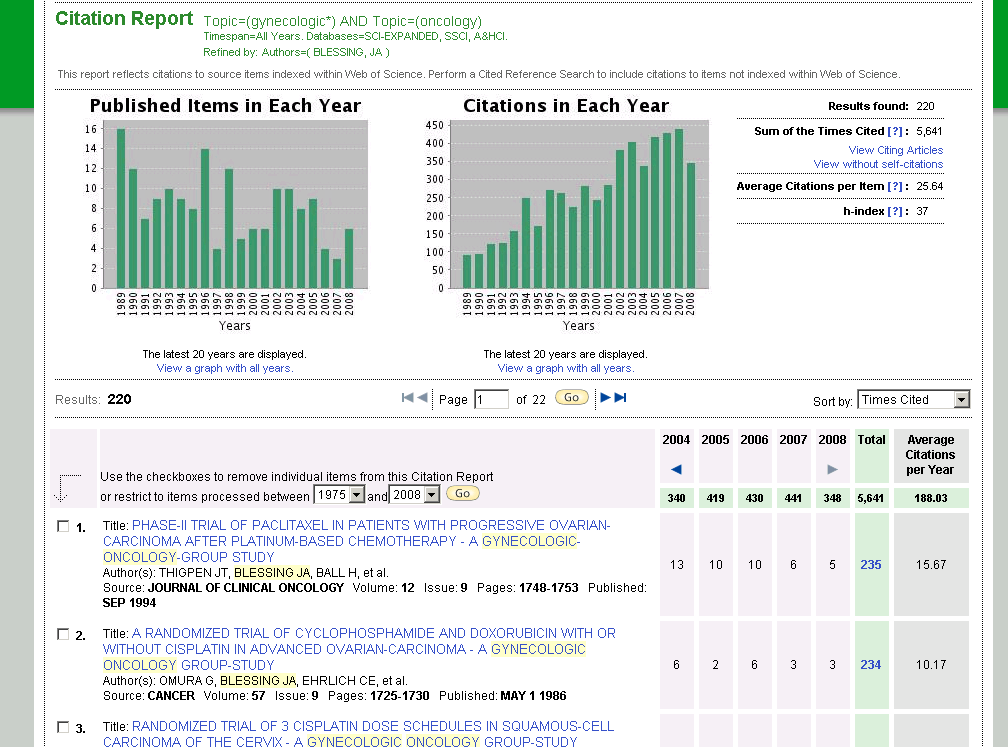Check the box for item 3
Viewport: 1008px width, 747px height.
[x=63, y=727]
